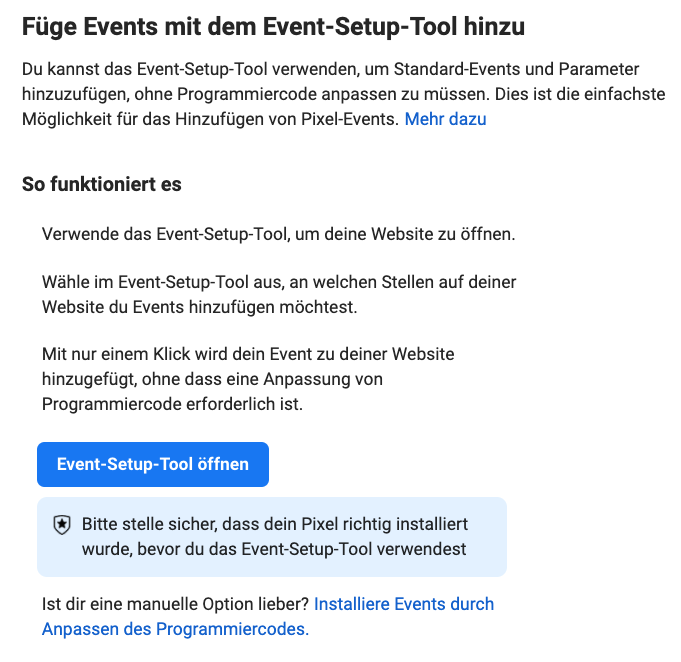Viewport: 681px width, 662px height.
Task: Select the 'So funktioniert es' subheading
Action: (x=102, y=184)
